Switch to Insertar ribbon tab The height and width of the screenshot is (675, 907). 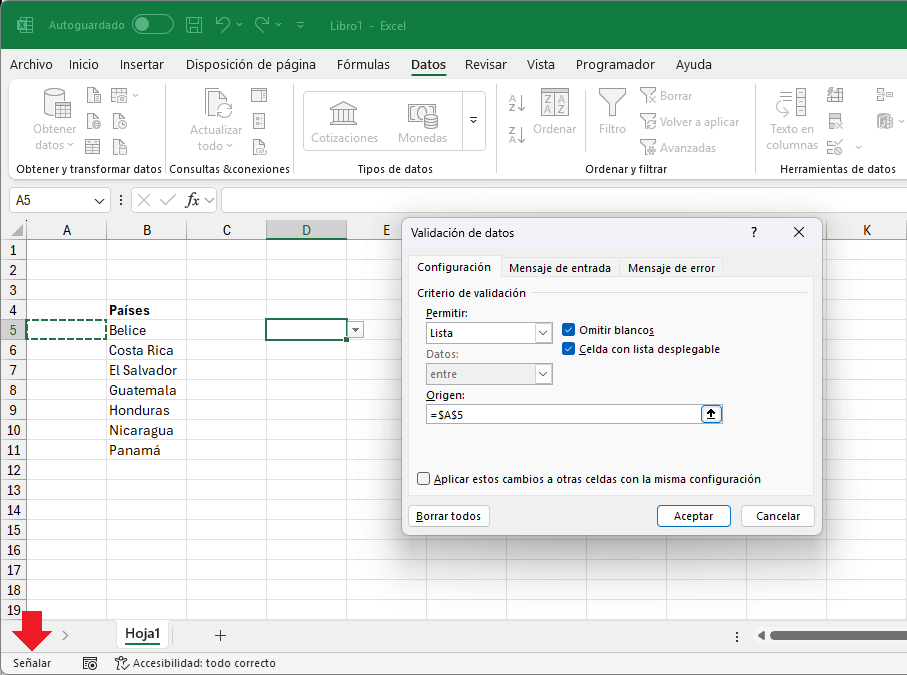[142, 64]
